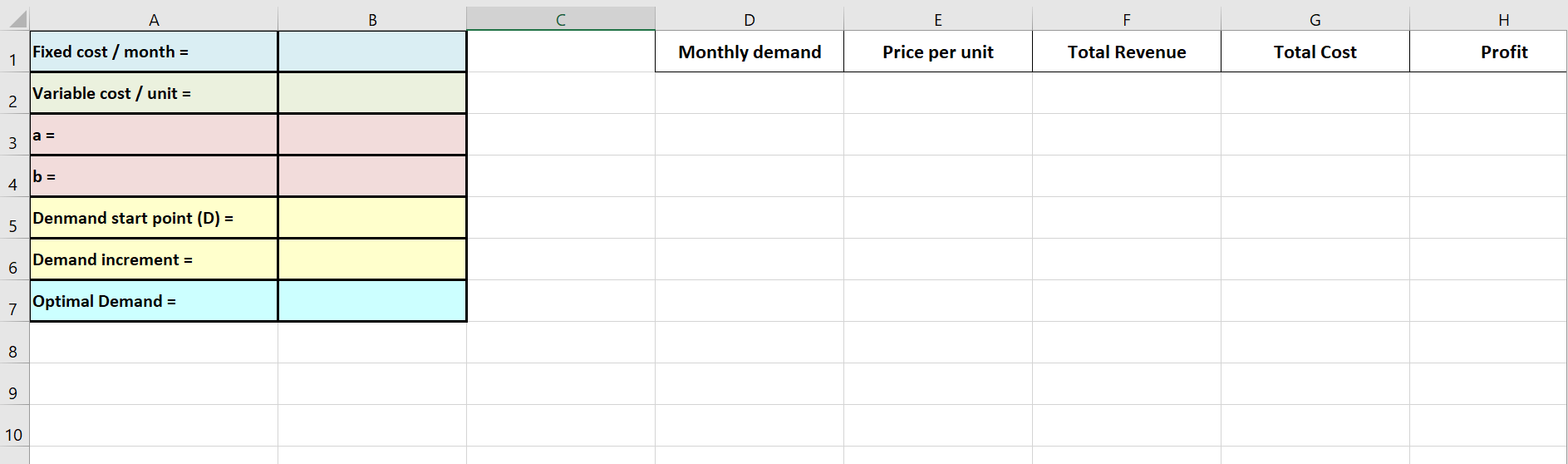This screenshot has width=1568, height=464.
Task: Click the 'b =' label cell
Action: coord(154,176)
